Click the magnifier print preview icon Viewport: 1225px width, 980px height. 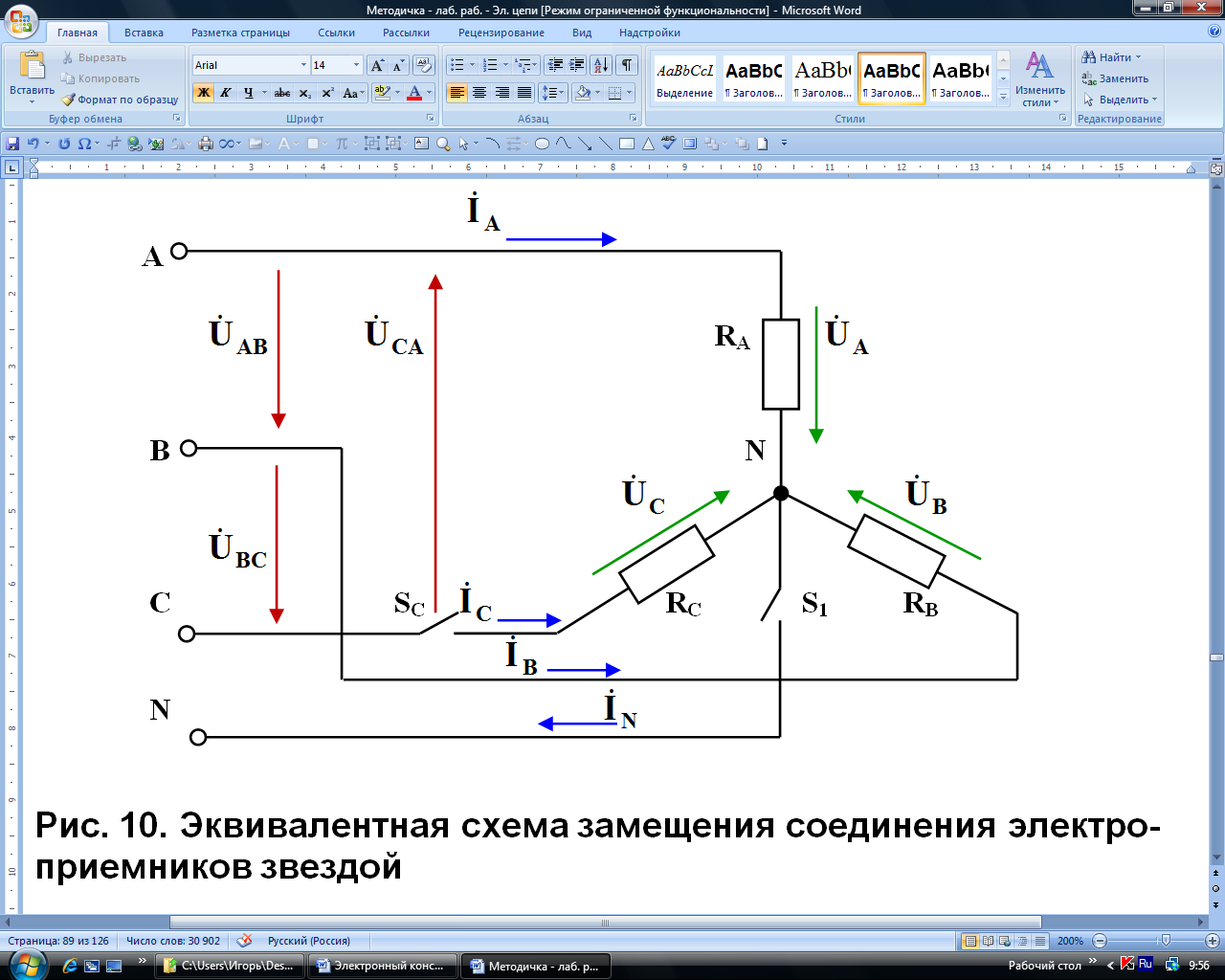[443, 144]
